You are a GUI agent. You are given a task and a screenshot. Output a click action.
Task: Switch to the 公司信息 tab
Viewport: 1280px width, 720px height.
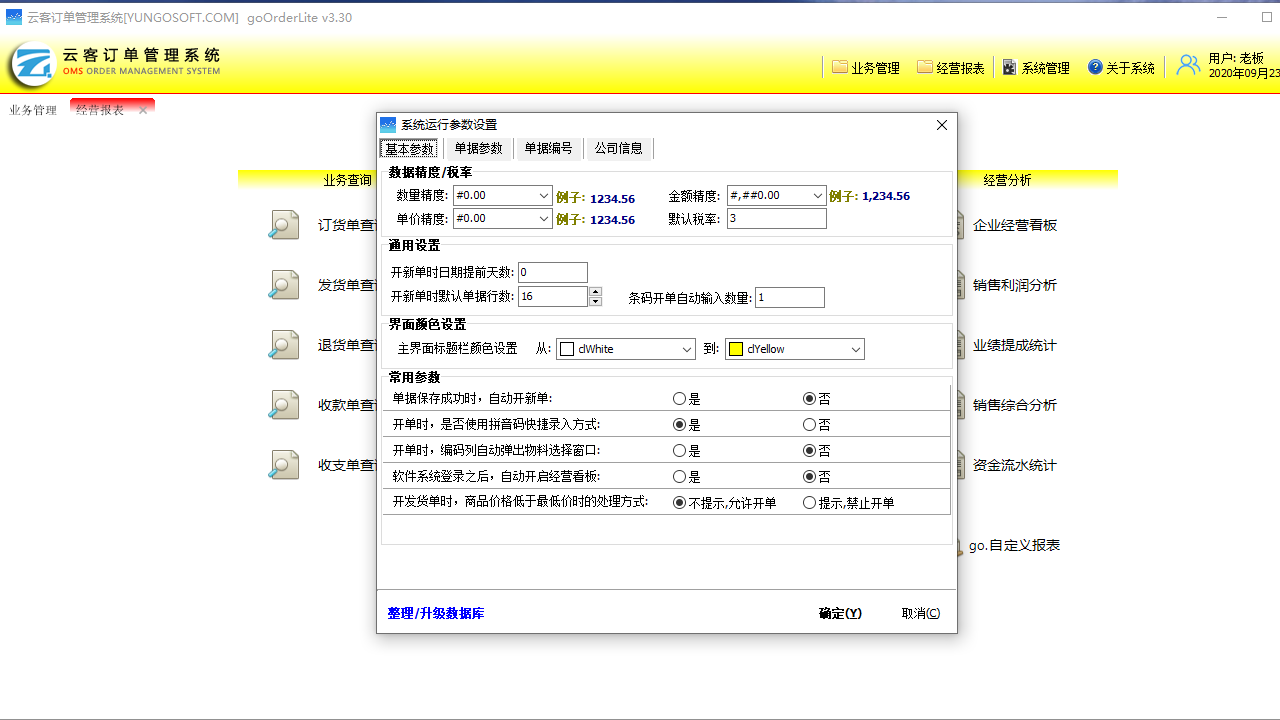pos(618,149)
